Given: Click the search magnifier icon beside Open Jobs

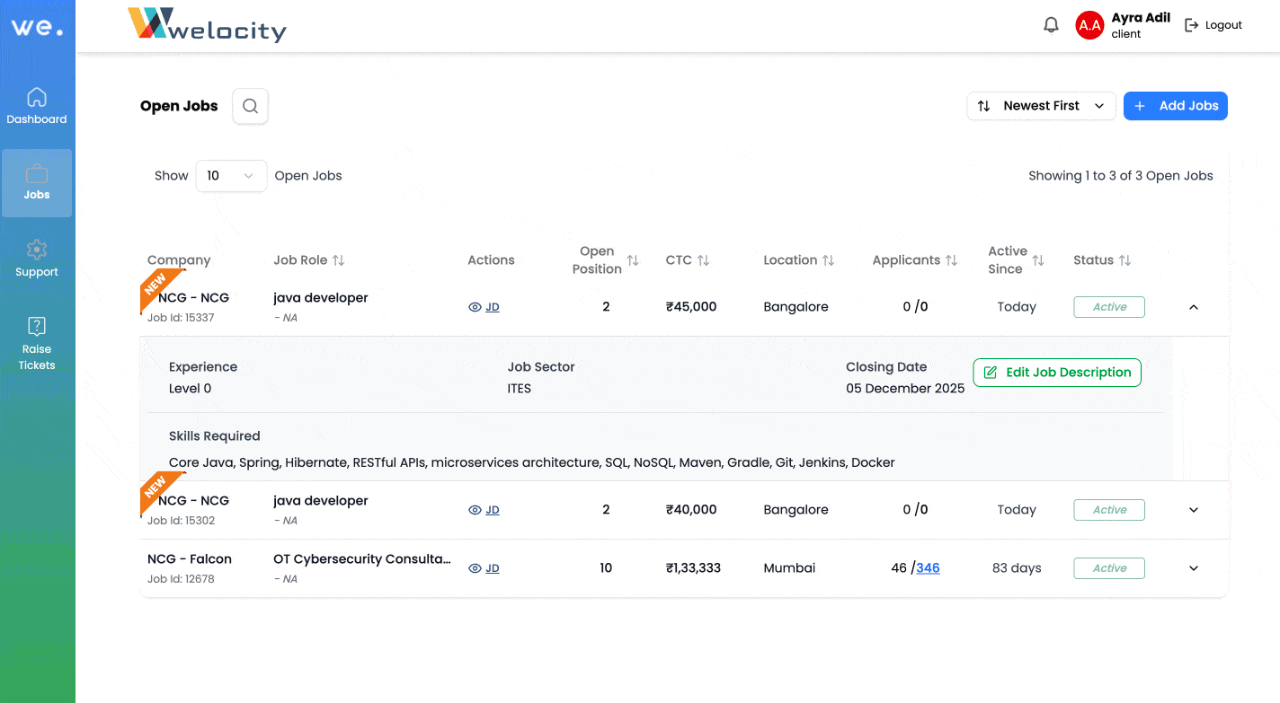Looking at the screenshot, I should click(x=250, y=106).
